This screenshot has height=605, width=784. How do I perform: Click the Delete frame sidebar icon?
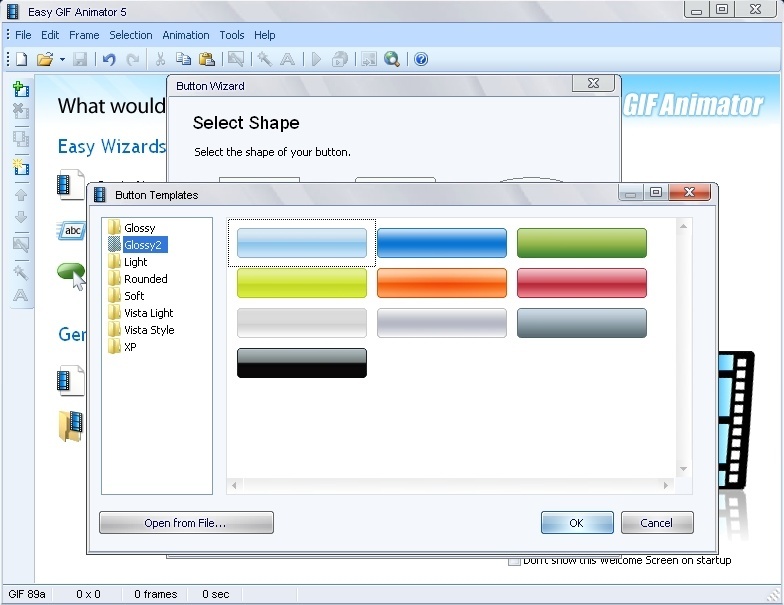point(21,110)
